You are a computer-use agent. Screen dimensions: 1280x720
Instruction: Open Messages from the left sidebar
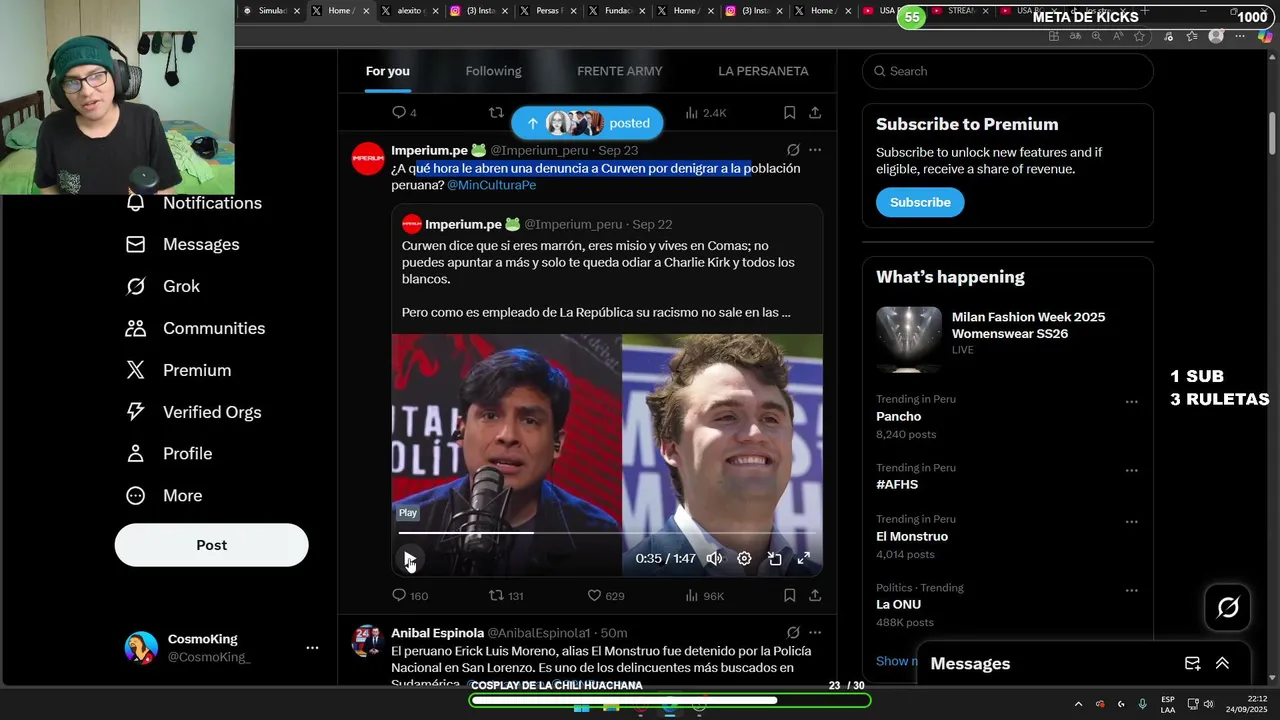(183, 244)
